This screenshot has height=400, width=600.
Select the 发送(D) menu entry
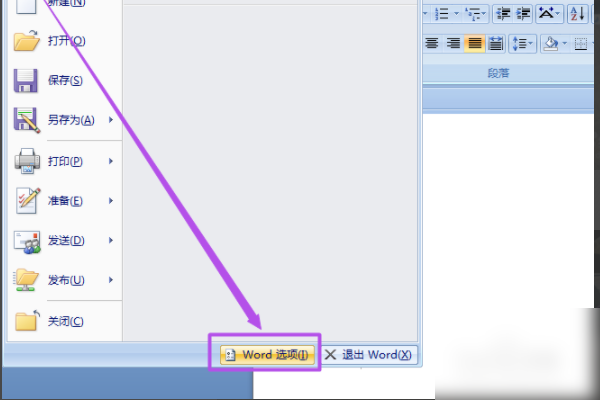(x=65, y=240)
